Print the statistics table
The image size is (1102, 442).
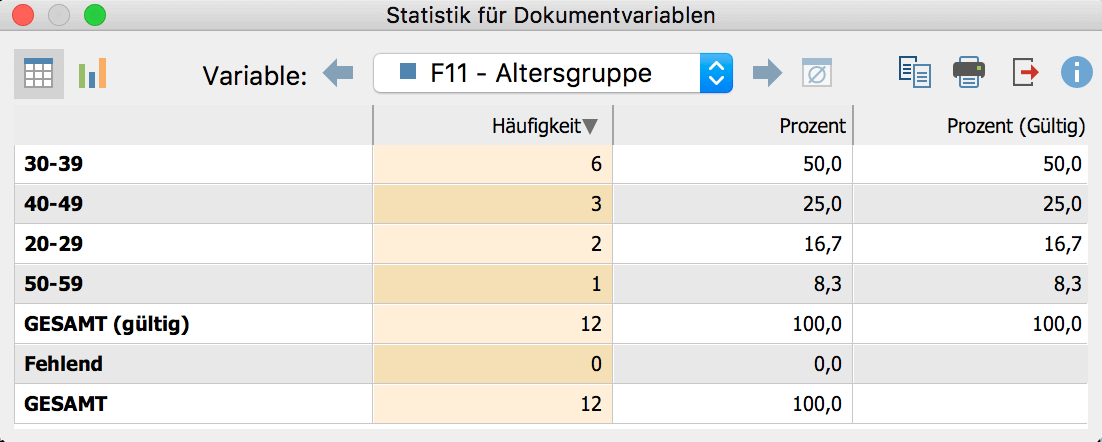[x=969, y=72]
